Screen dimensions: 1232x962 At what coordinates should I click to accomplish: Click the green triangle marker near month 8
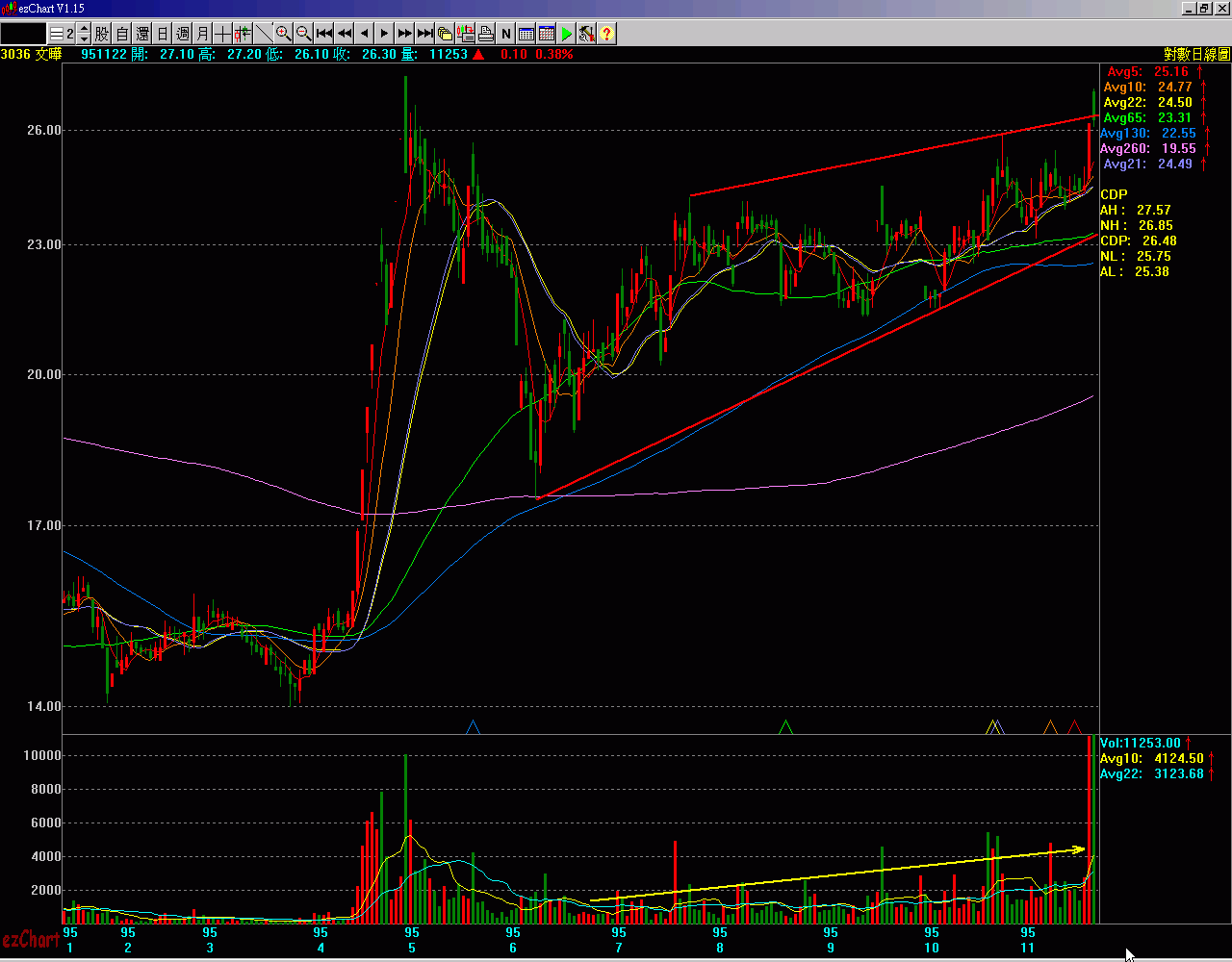tap(785, 727)
